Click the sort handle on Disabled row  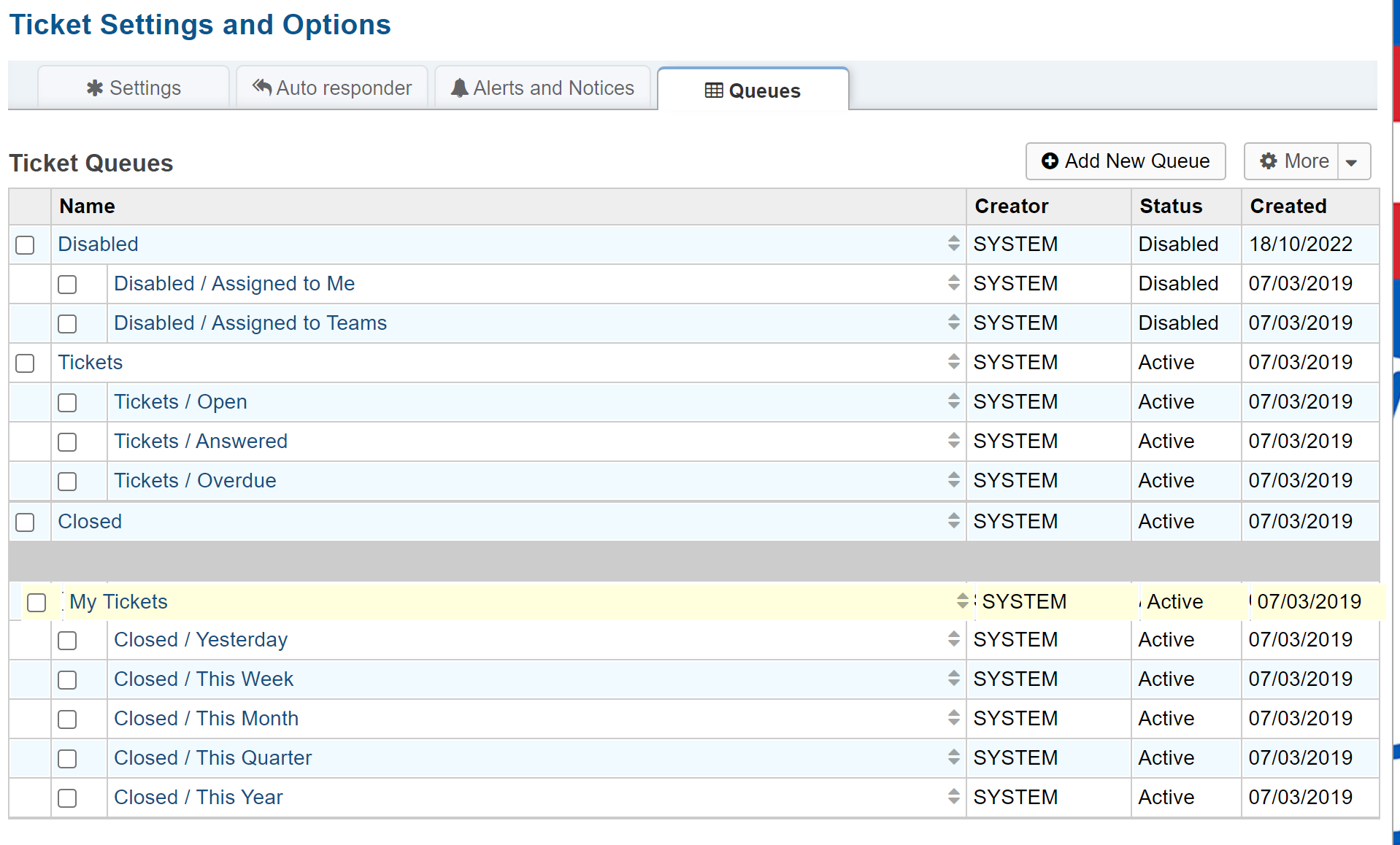point(953,244)
